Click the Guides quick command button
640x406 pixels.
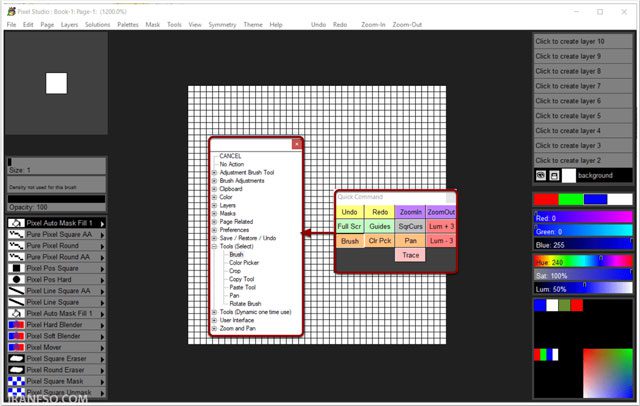pyautogui.click(x=380, y=226)
